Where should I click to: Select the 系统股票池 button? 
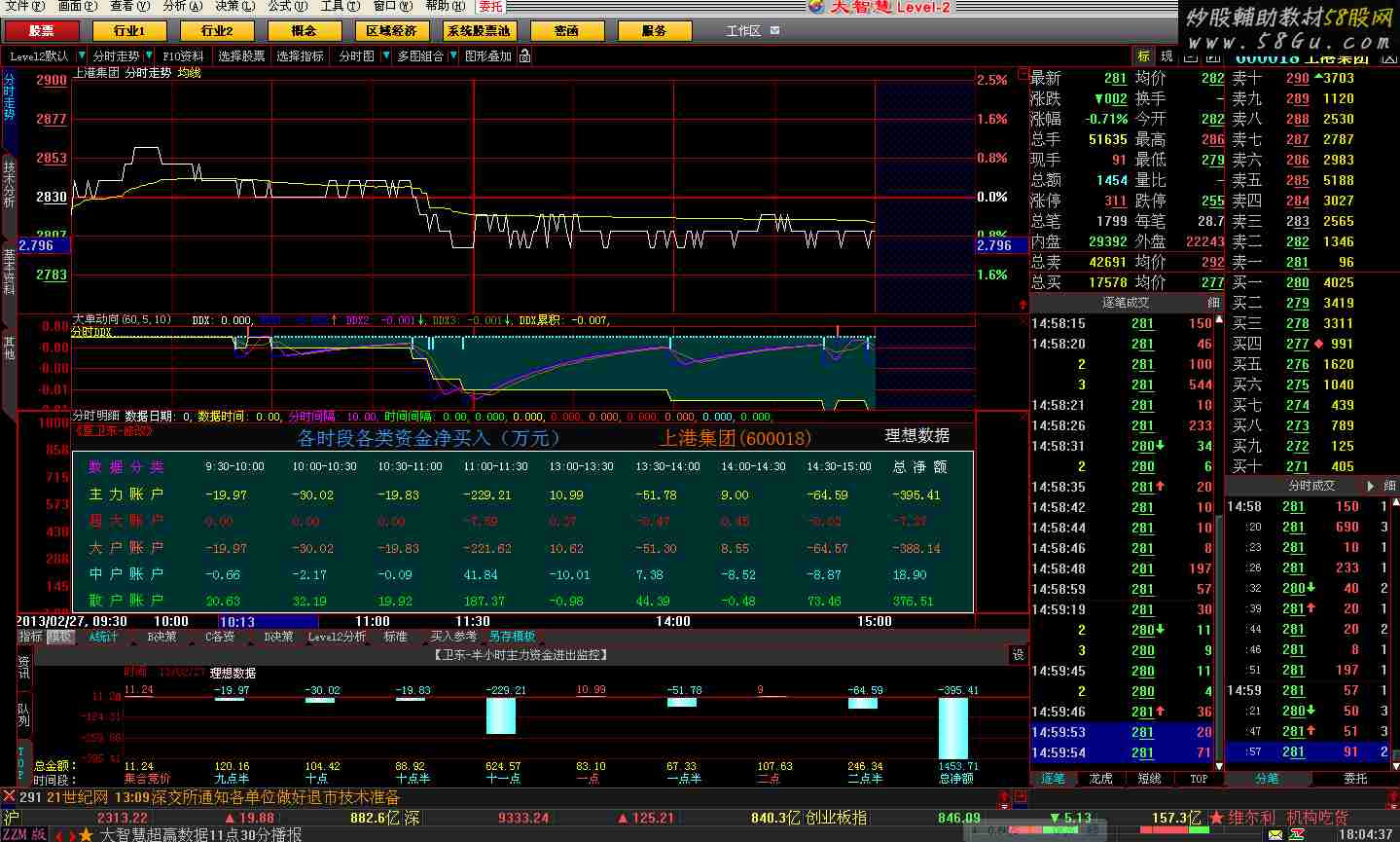[479, 31]
